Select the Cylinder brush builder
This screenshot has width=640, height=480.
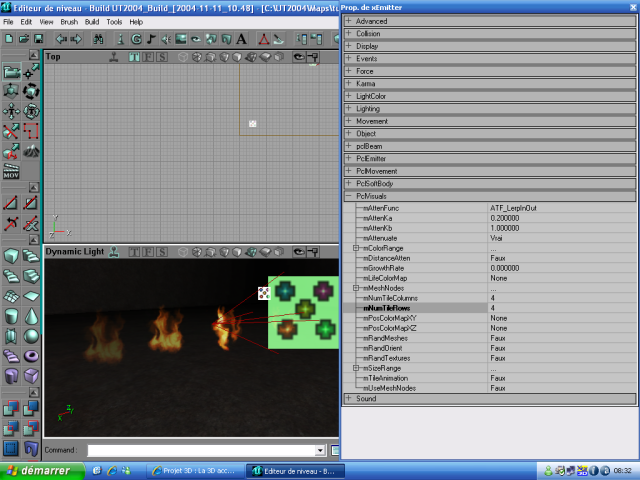pyautogui.click(x=11, y=316)
